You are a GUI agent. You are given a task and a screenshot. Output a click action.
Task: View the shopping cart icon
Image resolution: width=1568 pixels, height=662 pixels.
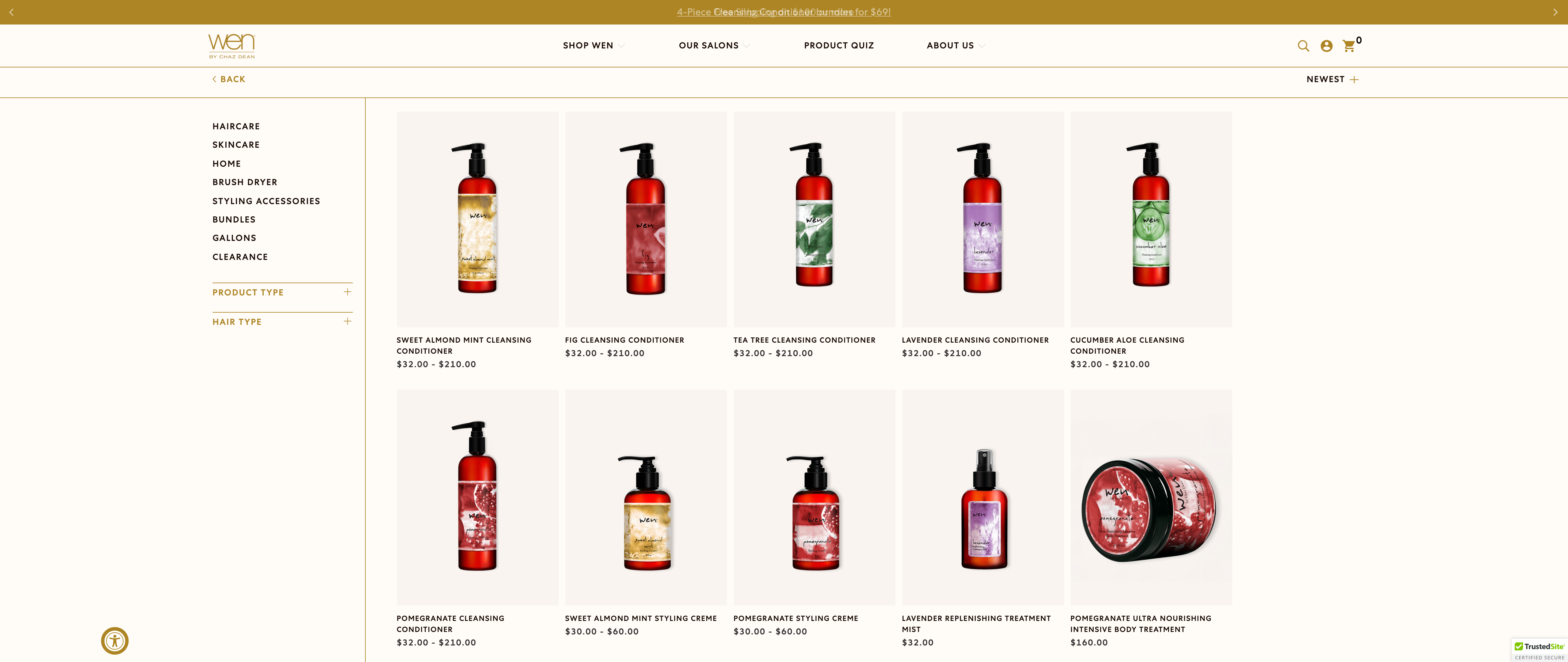pyautogui.click(x=1349, y=46)
